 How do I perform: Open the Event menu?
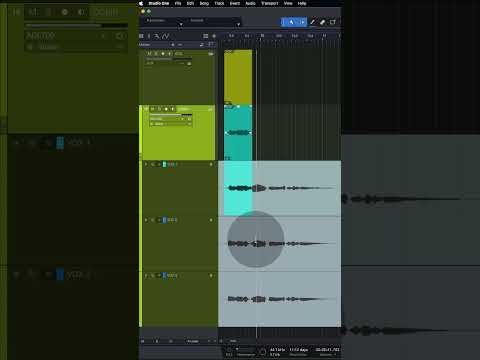[x=235, y=3]
